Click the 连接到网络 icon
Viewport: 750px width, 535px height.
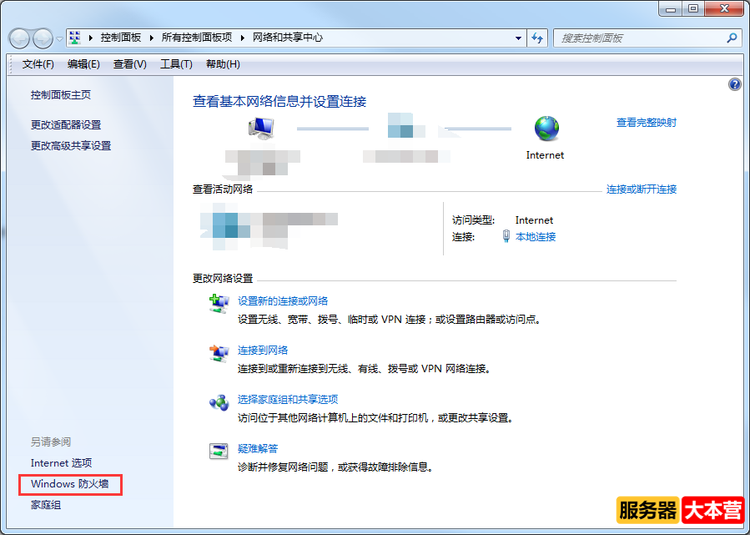click(x=219, y=353)
